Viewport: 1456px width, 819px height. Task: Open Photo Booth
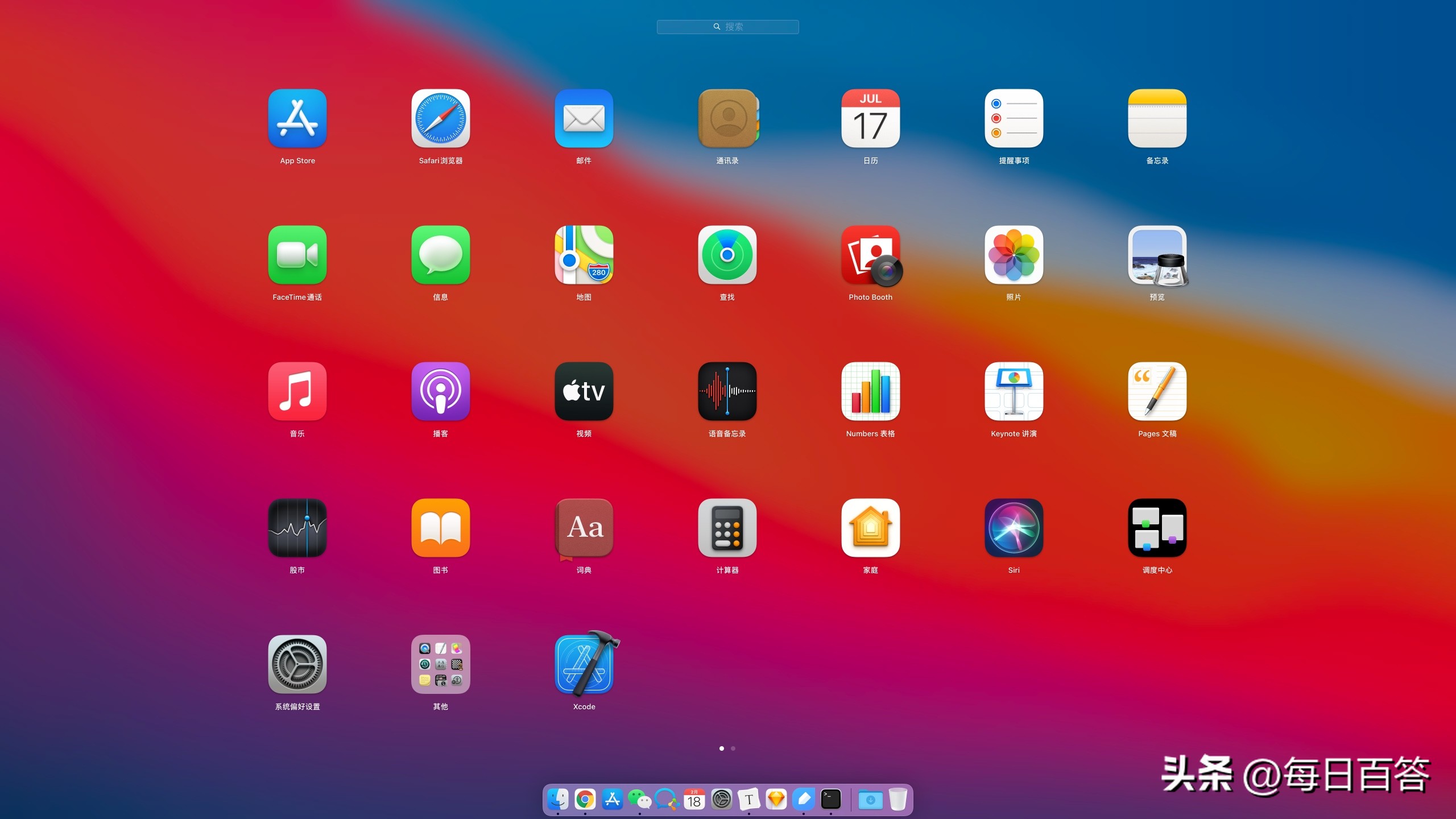coord(870,255)
